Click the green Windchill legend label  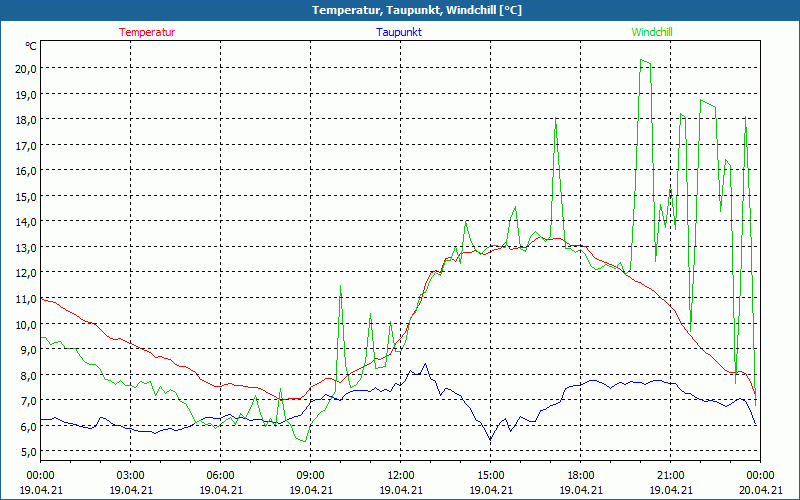[652, 32]
